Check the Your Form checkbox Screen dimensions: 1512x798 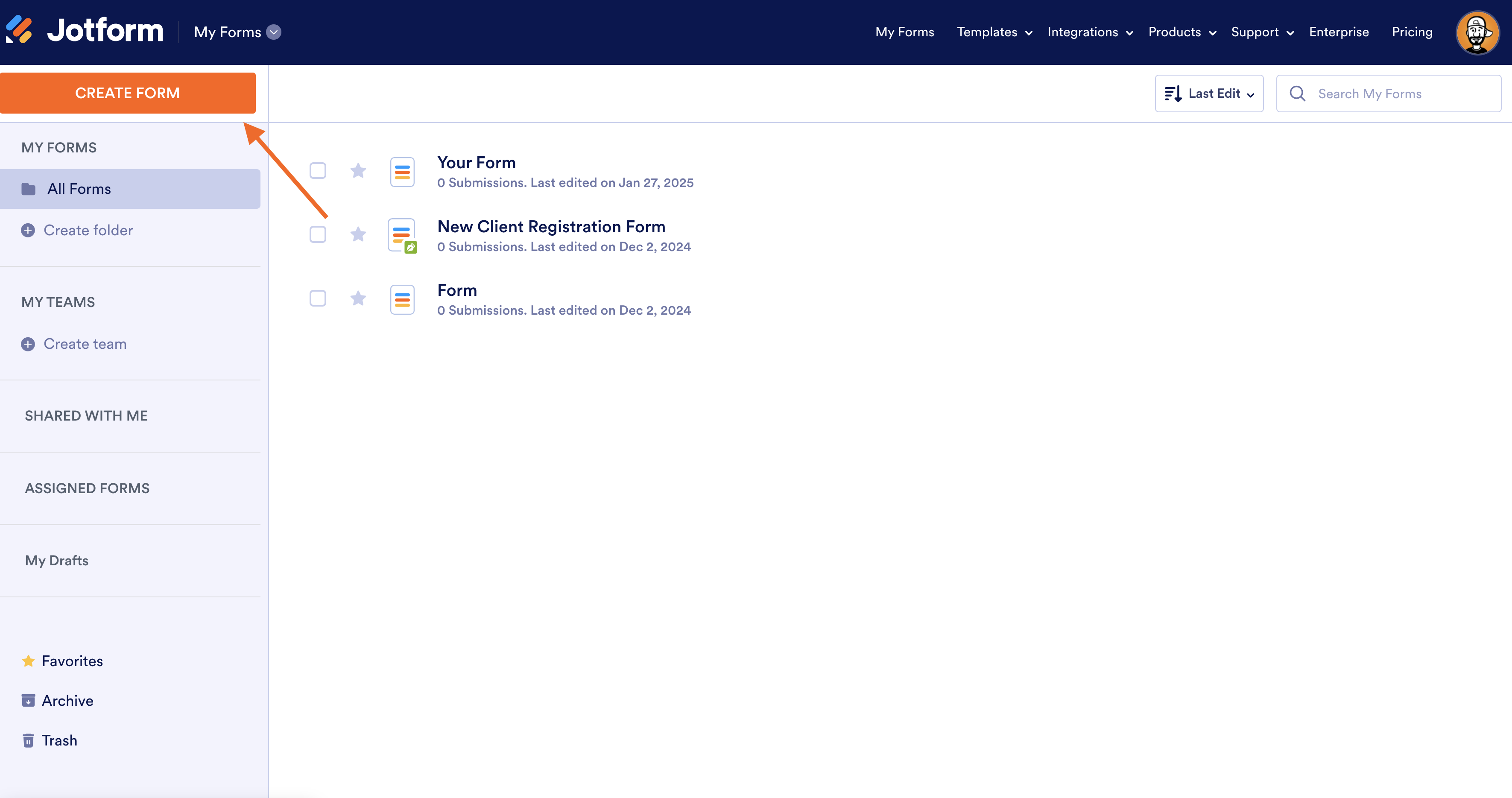(x=318, y=171)
